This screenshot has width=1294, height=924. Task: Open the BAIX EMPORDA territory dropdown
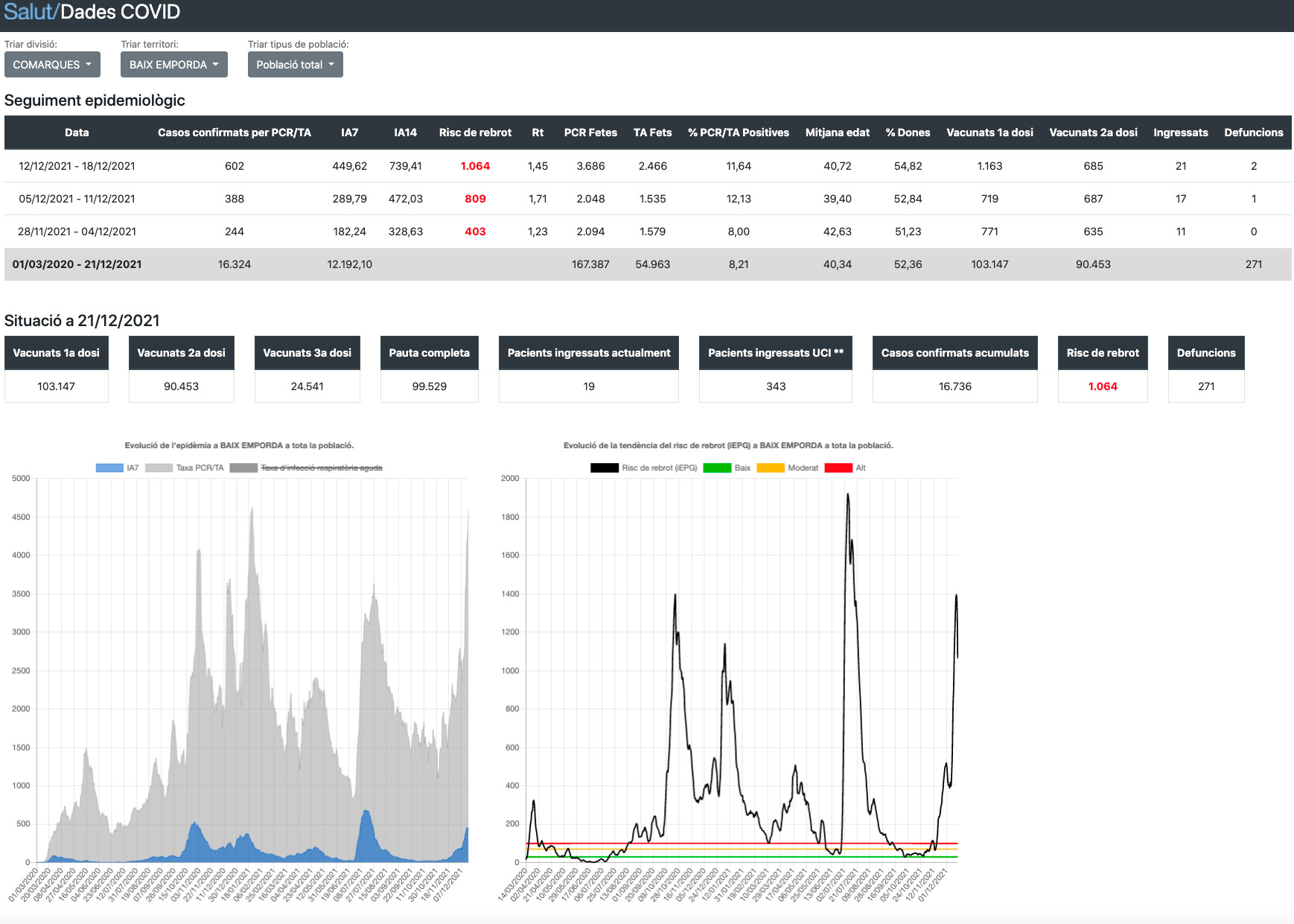click(173, 65)
